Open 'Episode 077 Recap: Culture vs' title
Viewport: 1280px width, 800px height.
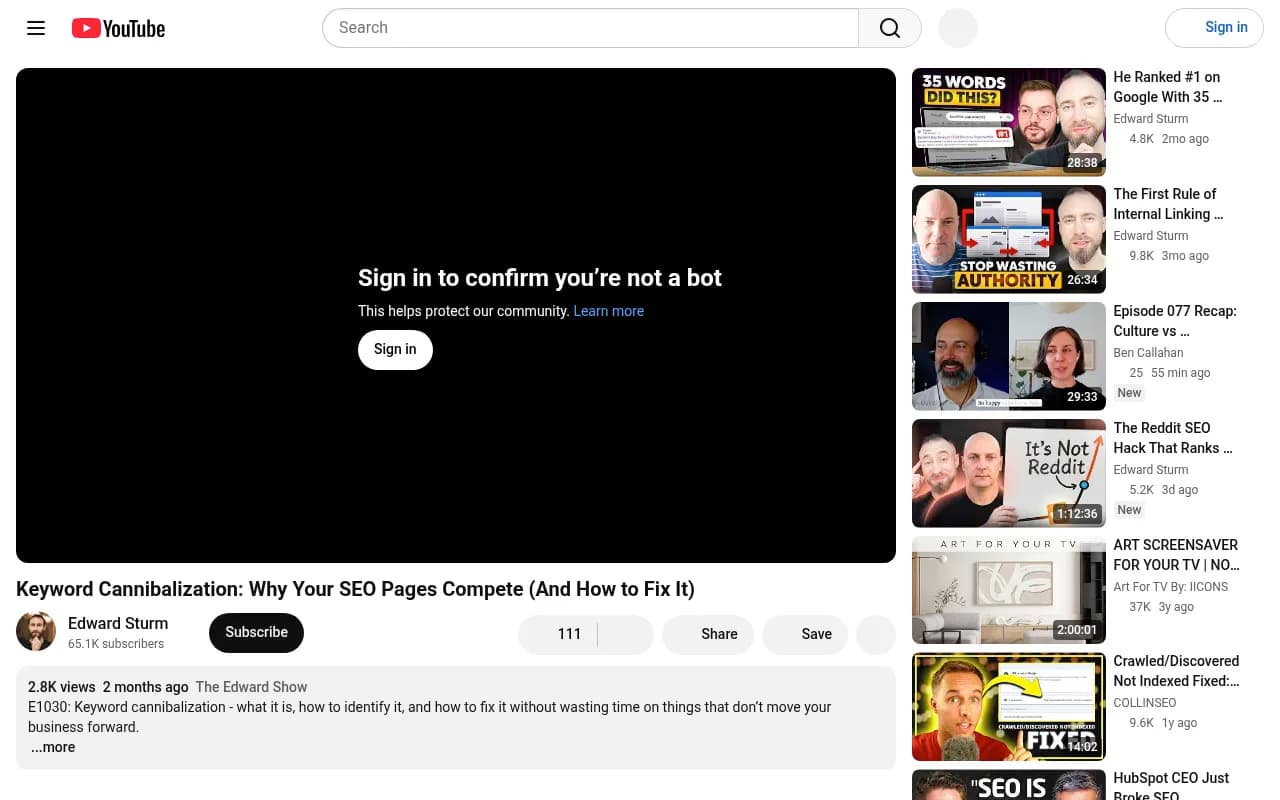1175,321
